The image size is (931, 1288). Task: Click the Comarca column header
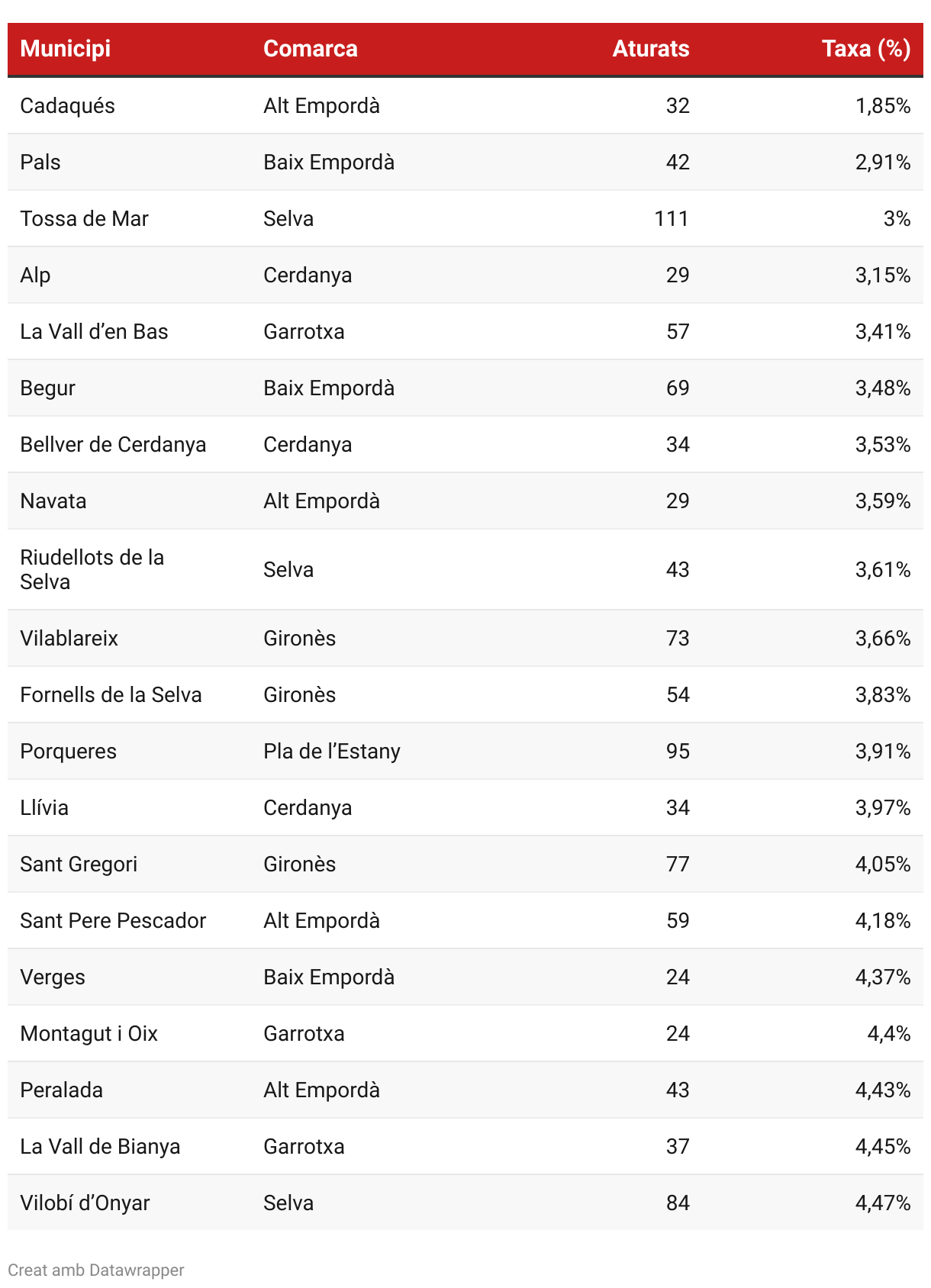point(310,49)
